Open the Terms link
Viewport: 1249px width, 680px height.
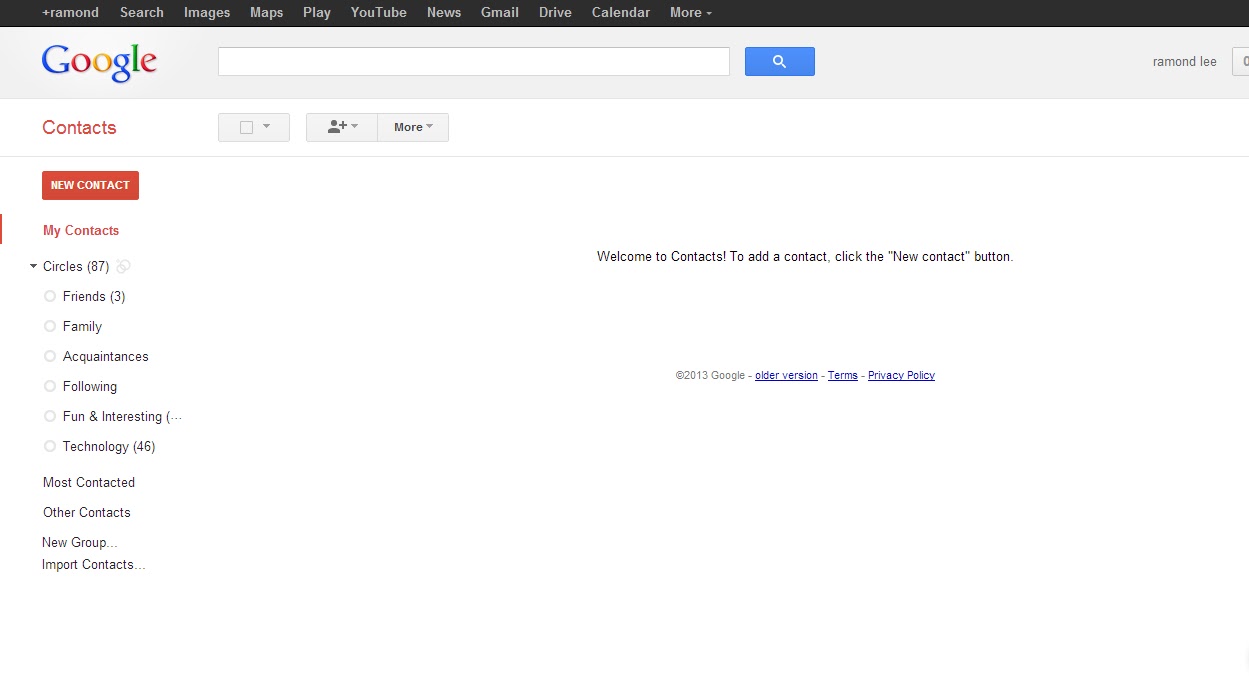(843, 376)
